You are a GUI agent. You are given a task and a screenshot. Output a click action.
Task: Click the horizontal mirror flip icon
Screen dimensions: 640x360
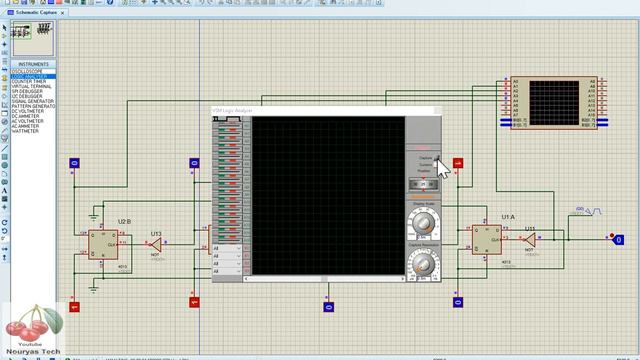(x=4, y=249)
